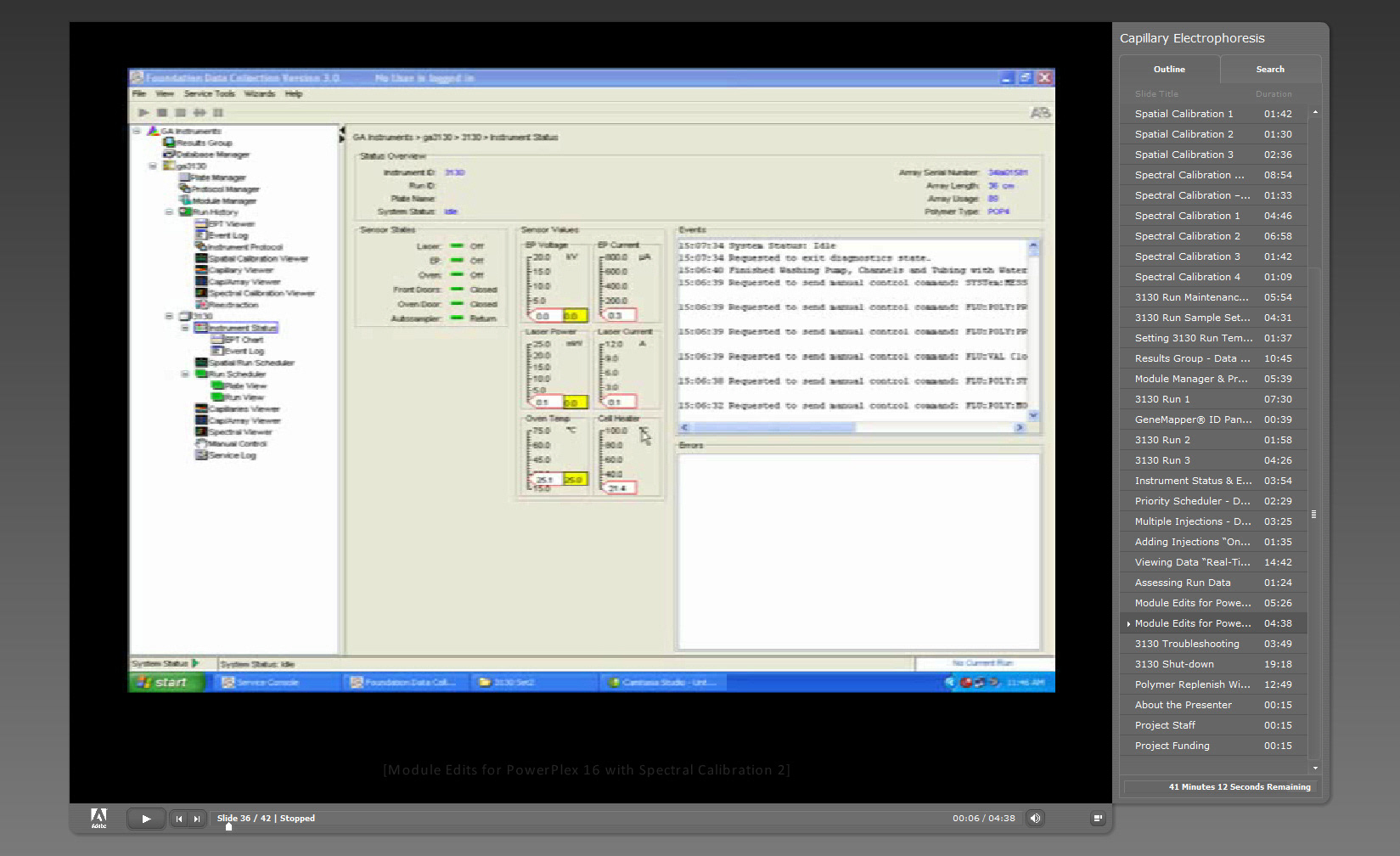Image resolution: width=1400 pixels, height=856 pixels.
Task: Select Database Manager icon in tree
Action: pyautogui.click(x=169, y=155)
